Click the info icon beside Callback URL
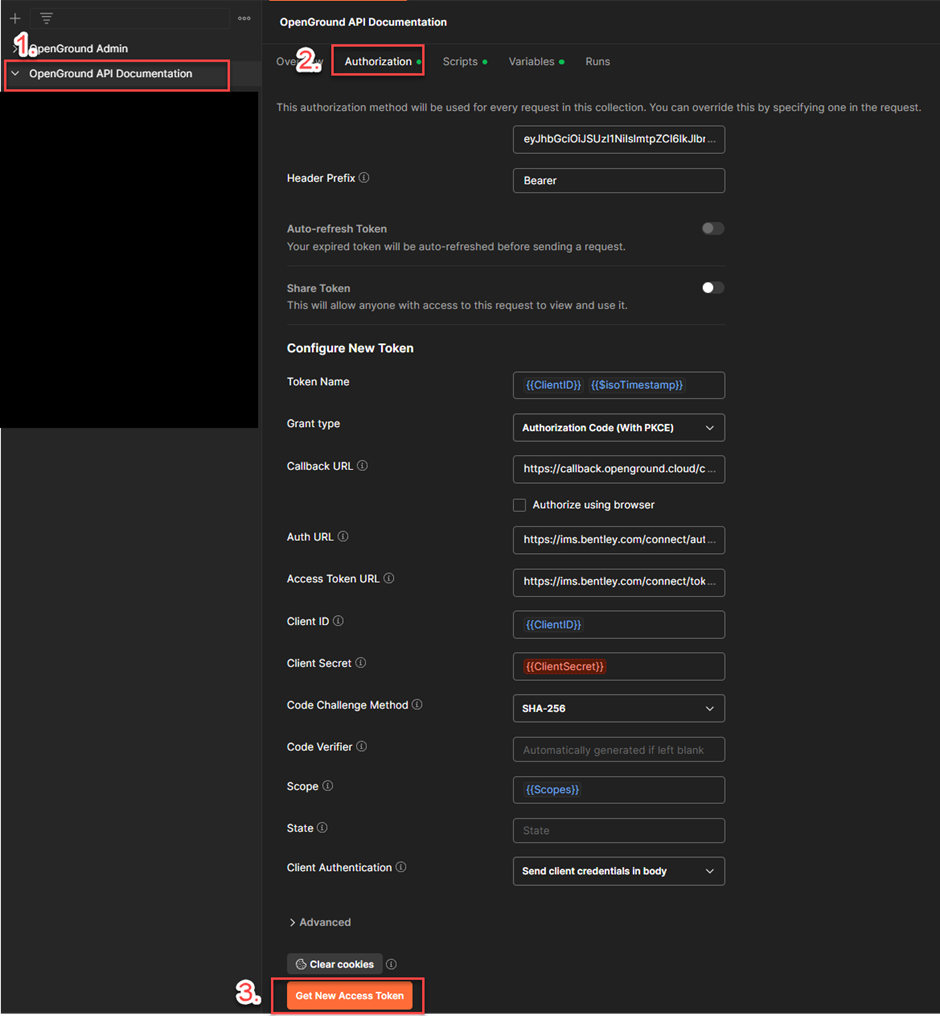Screen dimensions: 940x1016 (x=362, y=466)
